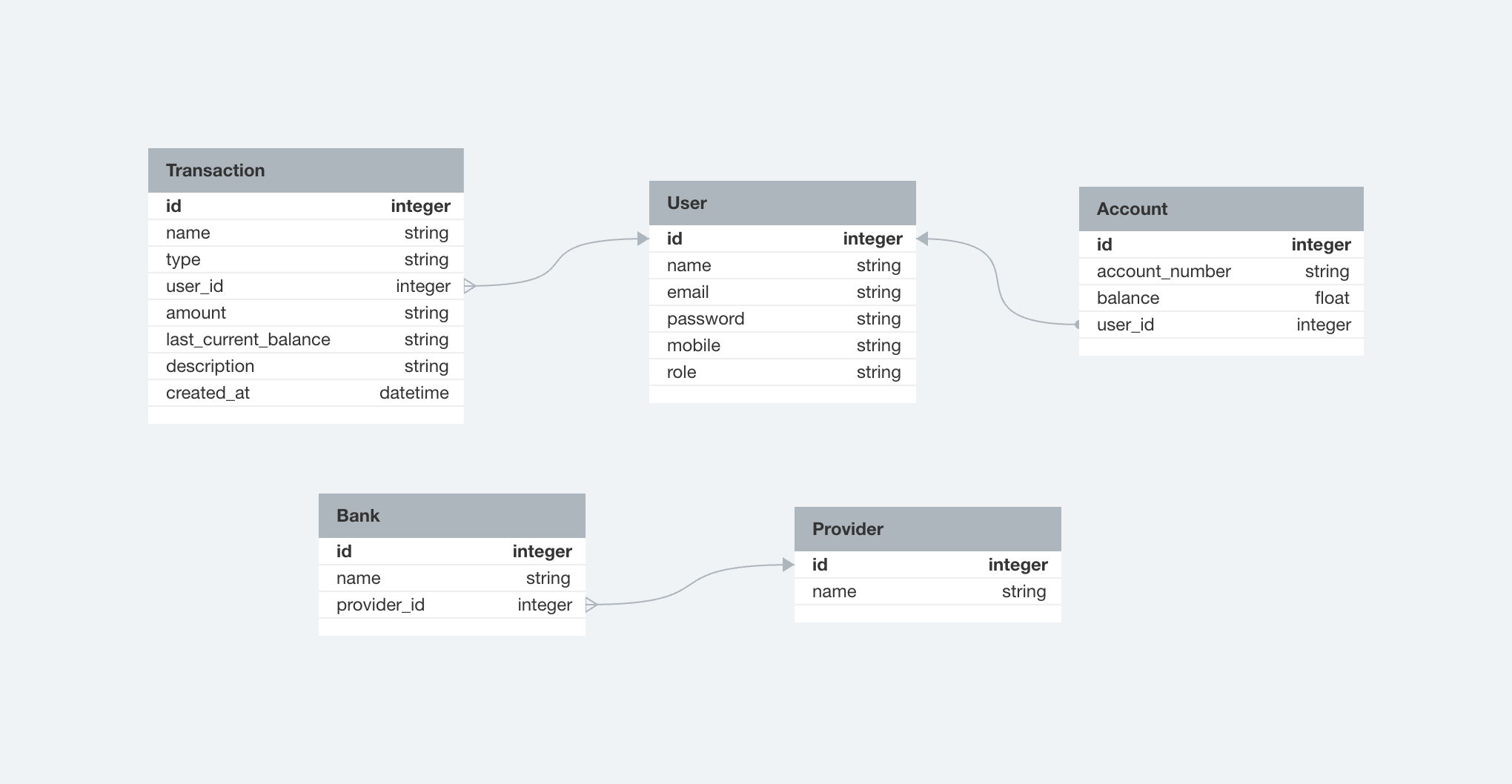Select the Provider table header
The image size is (1512, 784).
tap(927, 529)
